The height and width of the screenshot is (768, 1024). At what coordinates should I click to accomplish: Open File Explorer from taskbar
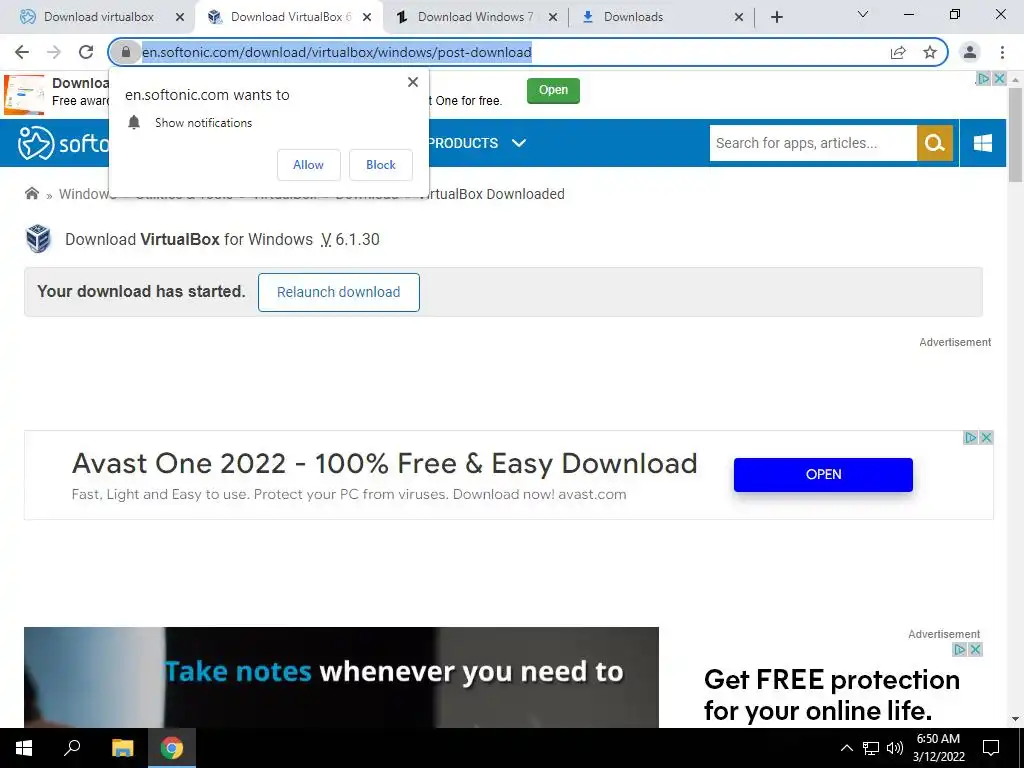pyautogui.click(x=122, y=748)
